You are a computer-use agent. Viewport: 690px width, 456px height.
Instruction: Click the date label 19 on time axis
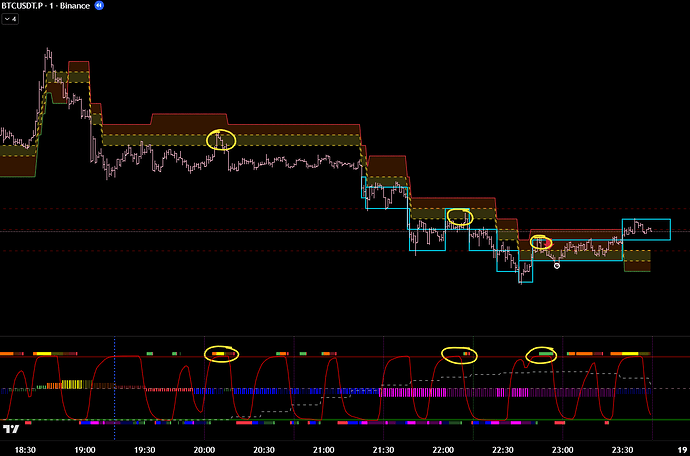point(681,450)
